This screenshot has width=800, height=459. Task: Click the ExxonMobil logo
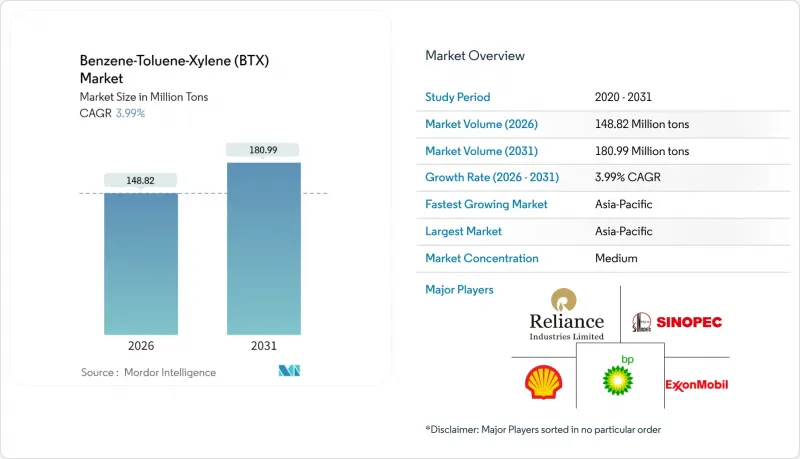click(x=696, y=385)
